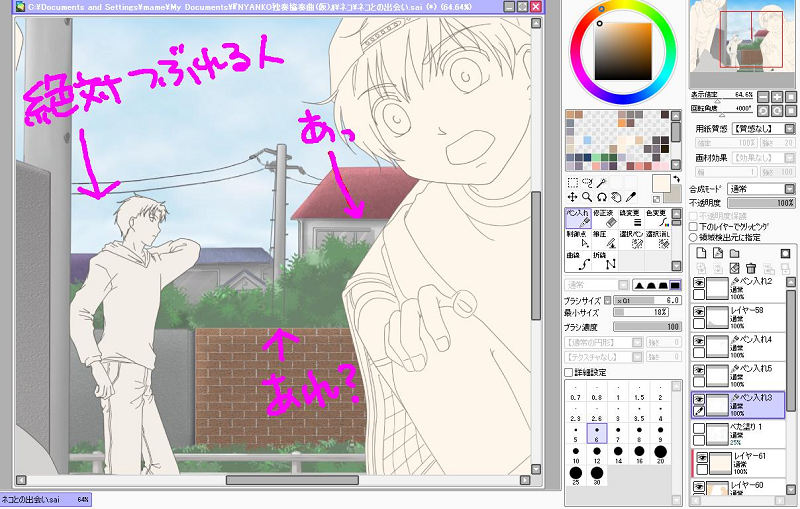Show the べた塗り 1 layer
Viewport: 800px width, 509px height.
pyautogui.click(x=699, y=428)
